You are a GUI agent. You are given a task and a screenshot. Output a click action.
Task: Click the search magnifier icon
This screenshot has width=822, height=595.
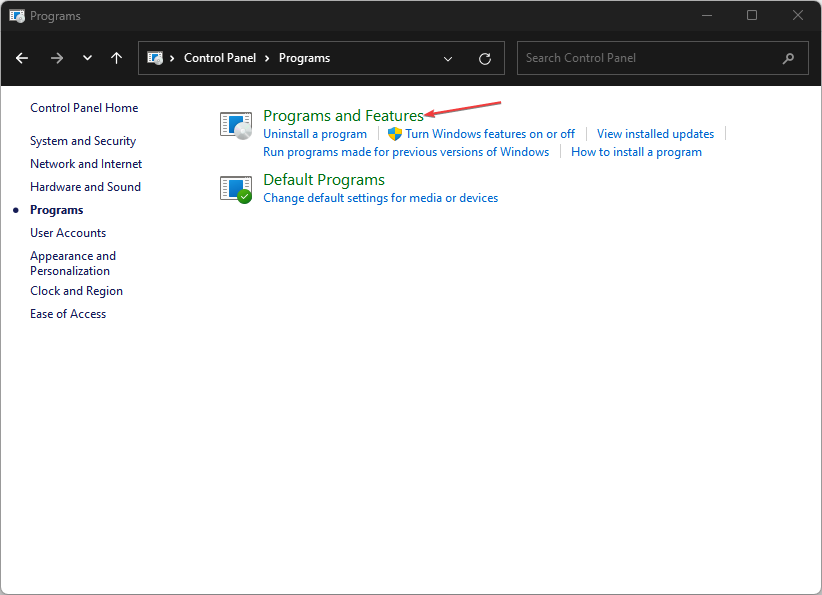tap(789, 58)
